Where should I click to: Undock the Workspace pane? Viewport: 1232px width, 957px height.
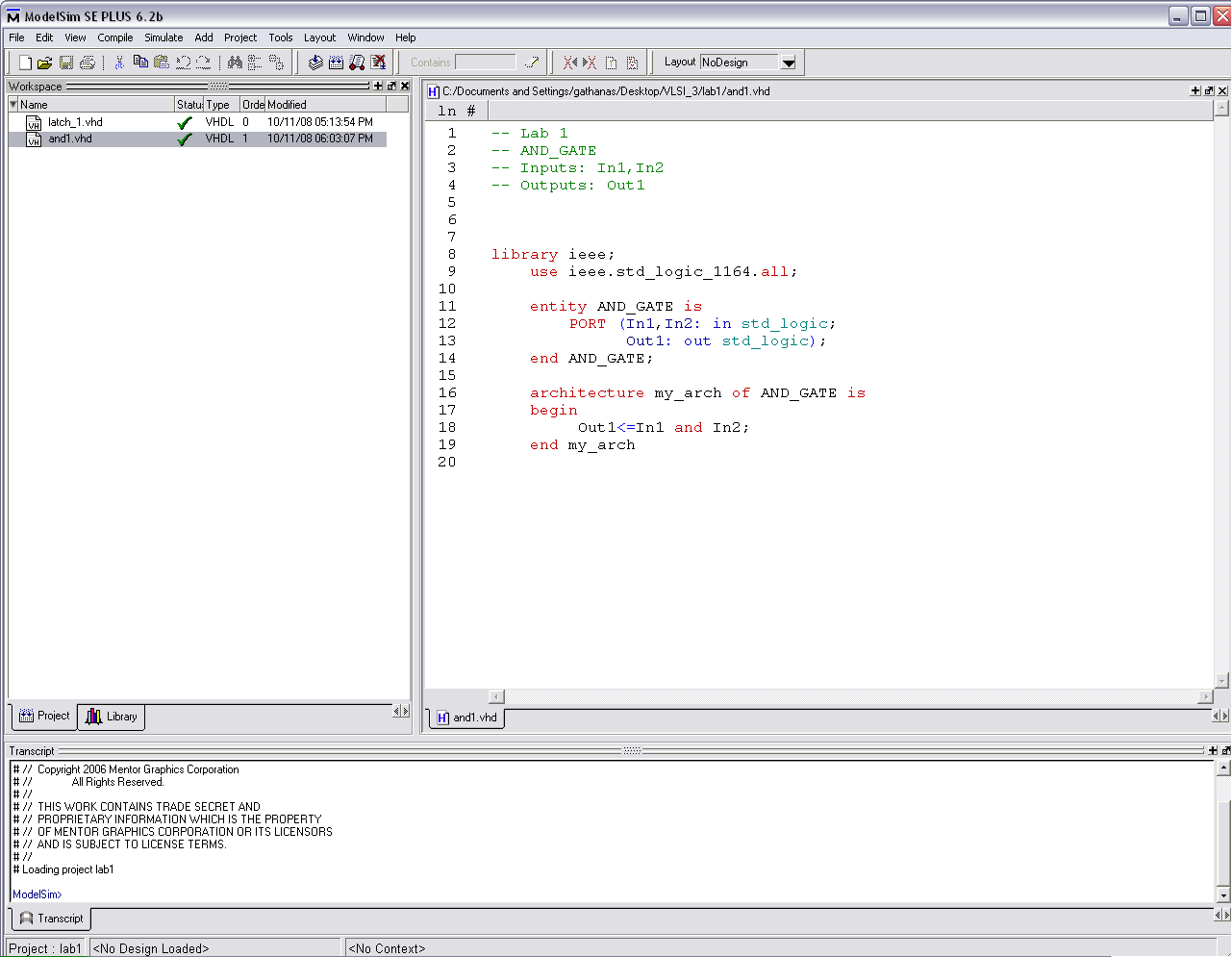coord(391,87)
